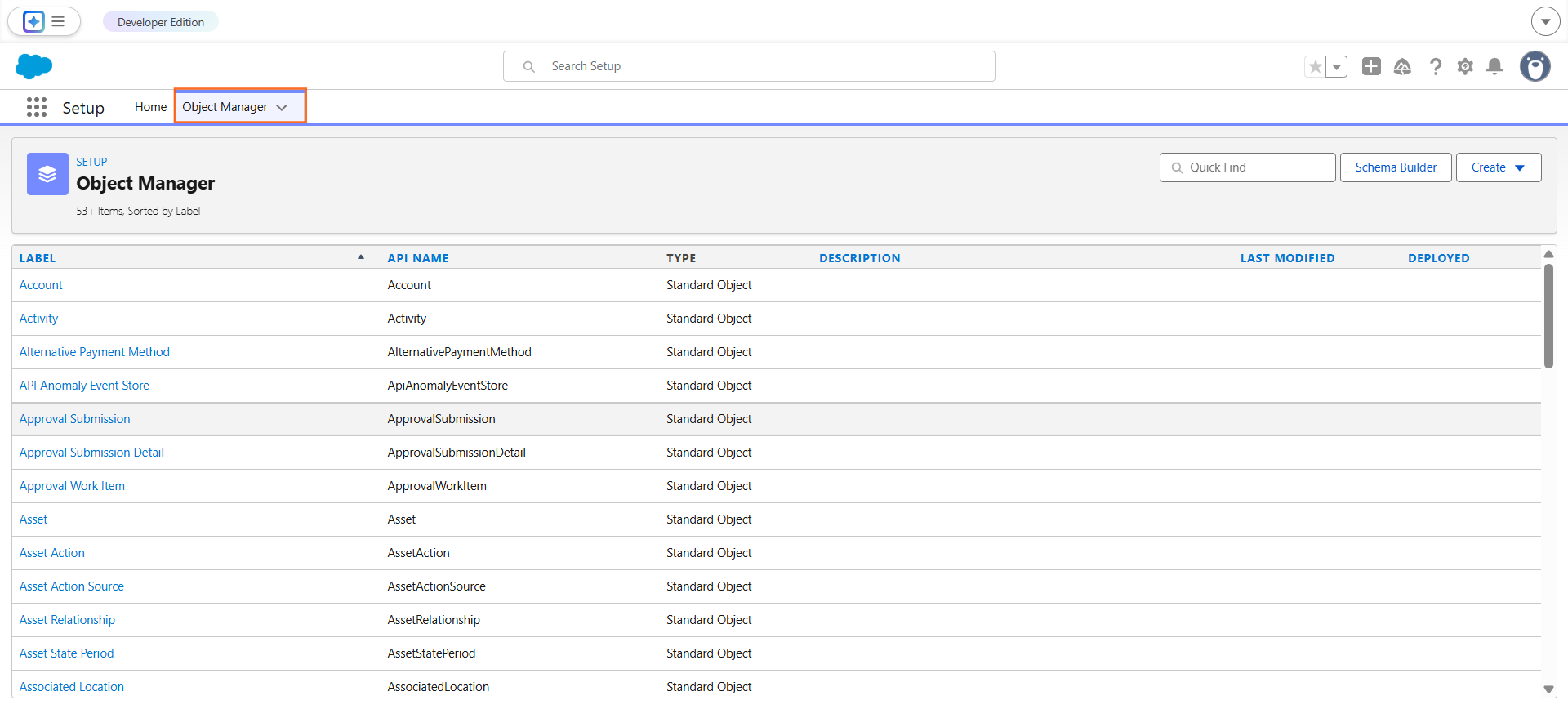Expand the Create dropdown button
1568x709 pixels.
coord(1499,167)
